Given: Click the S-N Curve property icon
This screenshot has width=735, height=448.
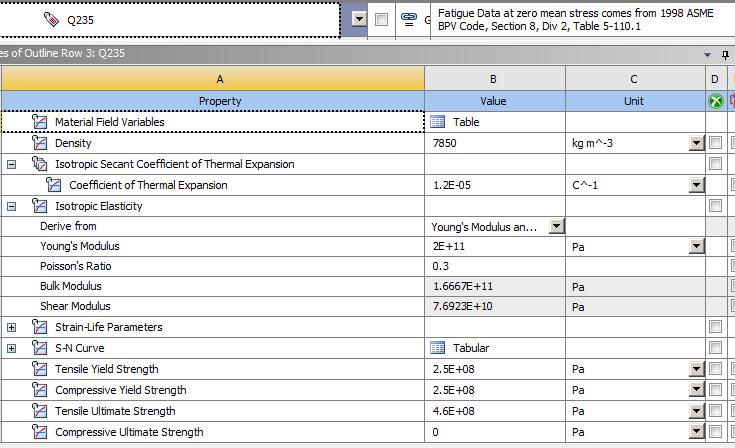Looking at the screenshot, I should (40, 348).
